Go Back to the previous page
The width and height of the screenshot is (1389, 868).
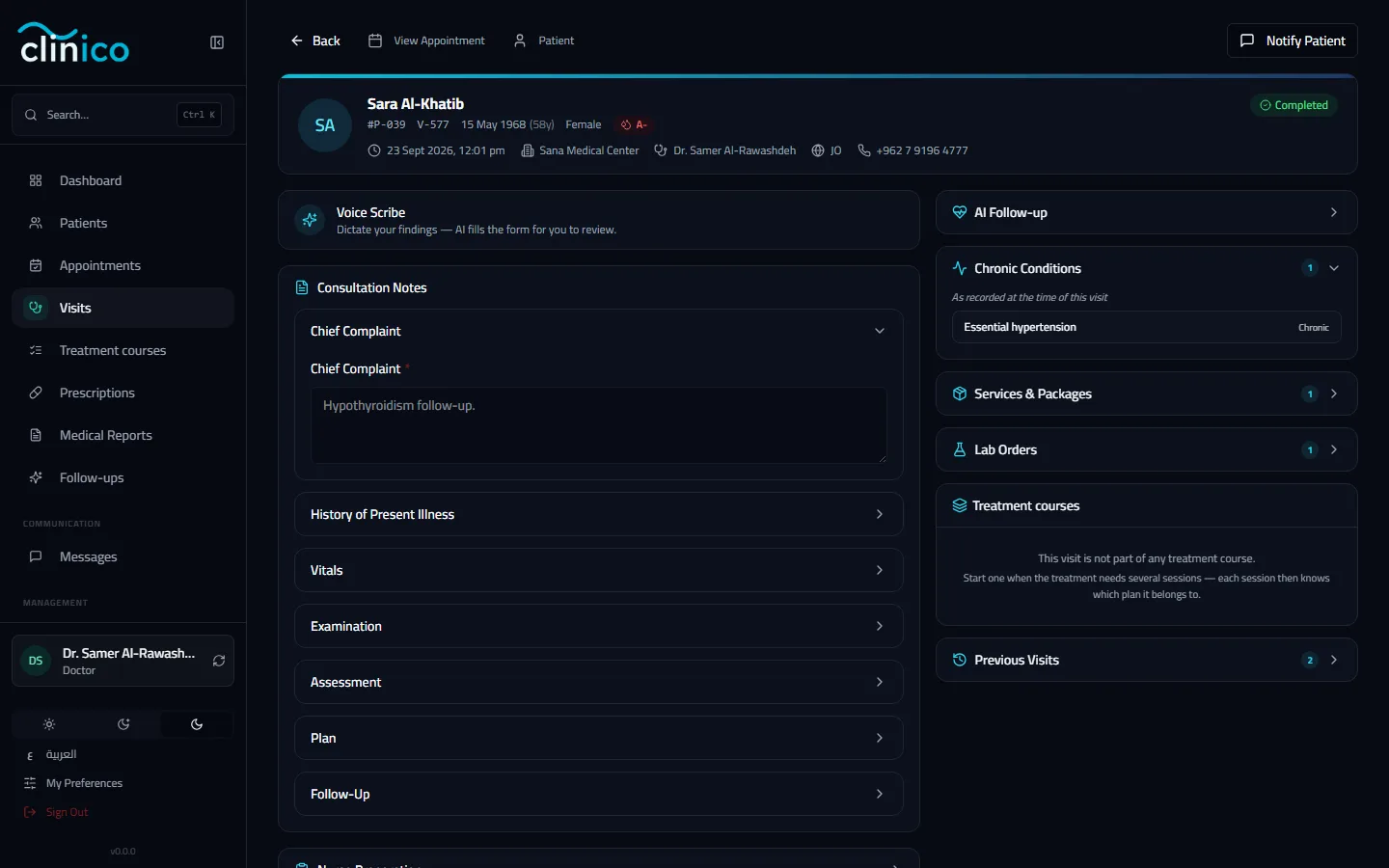(x=315, y=41)
